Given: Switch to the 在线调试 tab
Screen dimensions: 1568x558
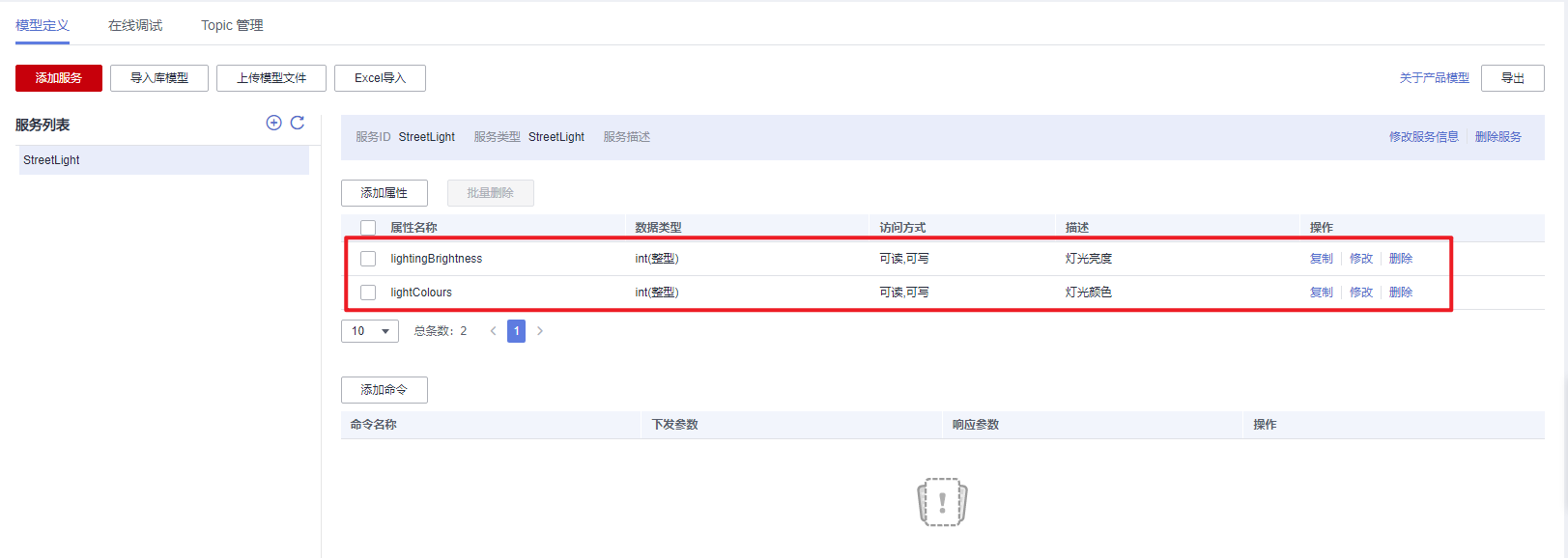Looking at the screenshot, I should [x=135, y=25].
